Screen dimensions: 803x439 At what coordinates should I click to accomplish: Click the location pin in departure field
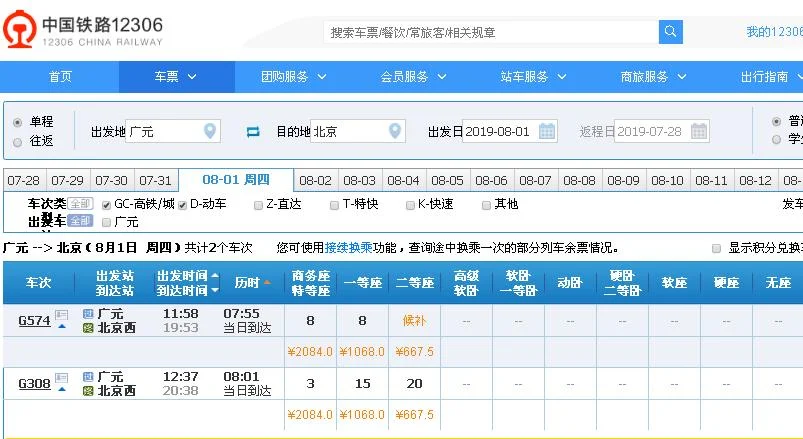pyautogui.click(x=210, y=131)
